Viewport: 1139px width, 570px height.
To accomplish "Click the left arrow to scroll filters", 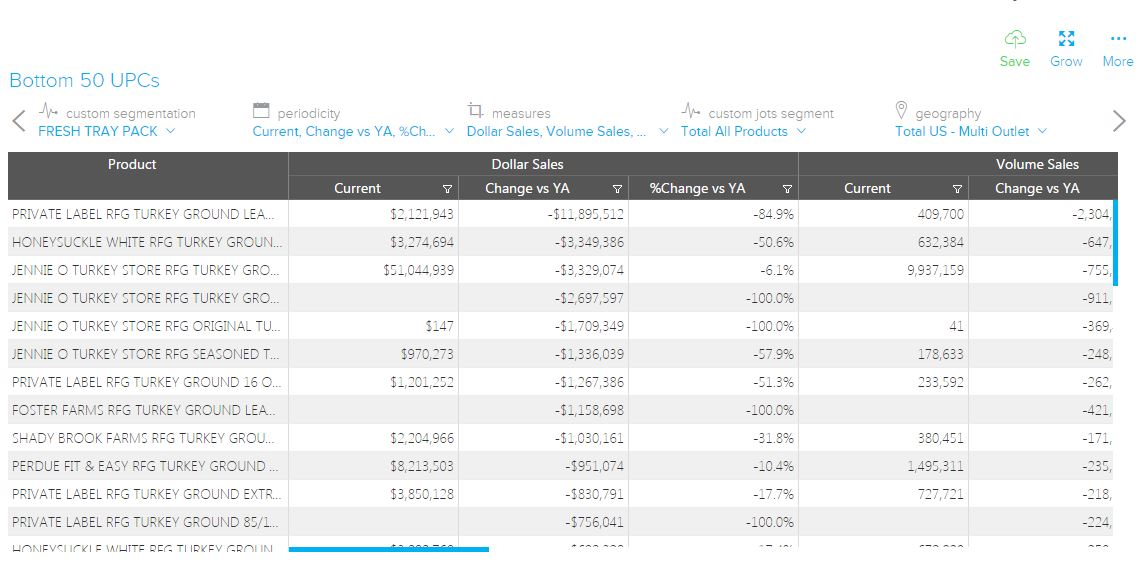I will point(18,122).
